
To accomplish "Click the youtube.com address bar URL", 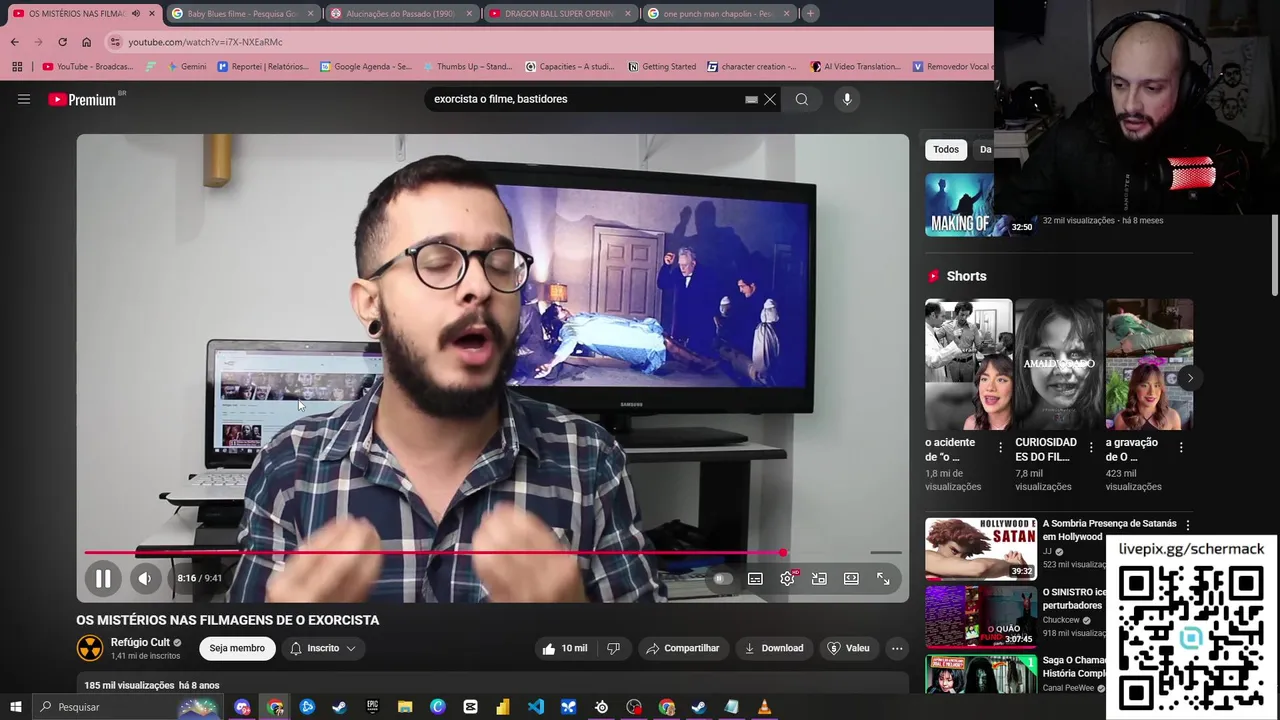I will click(x=205, y=42).
